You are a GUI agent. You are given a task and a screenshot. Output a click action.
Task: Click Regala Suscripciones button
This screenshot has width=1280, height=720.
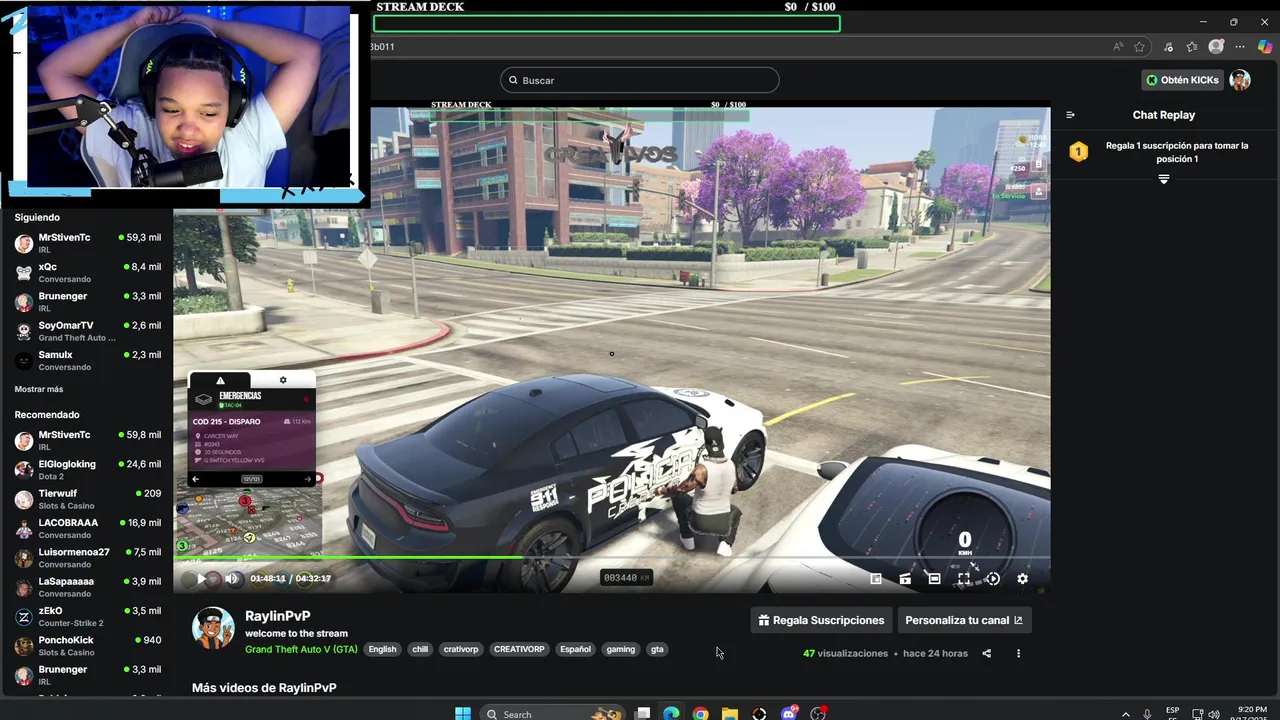click(x=821, y=620)
